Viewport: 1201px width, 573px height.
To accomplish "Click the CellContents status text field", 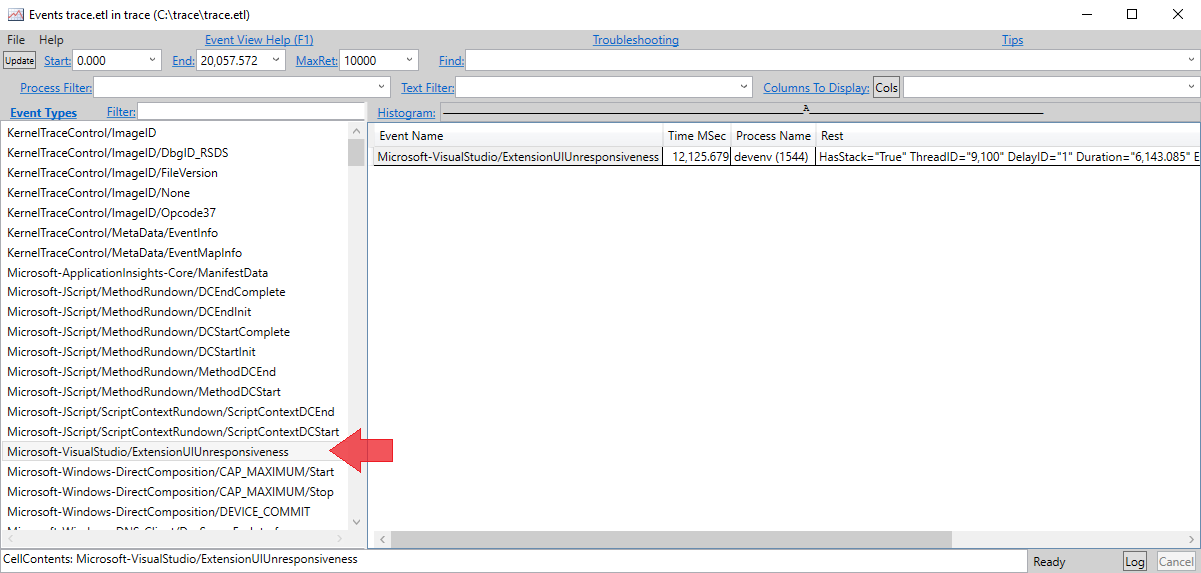I will [514, 560].
